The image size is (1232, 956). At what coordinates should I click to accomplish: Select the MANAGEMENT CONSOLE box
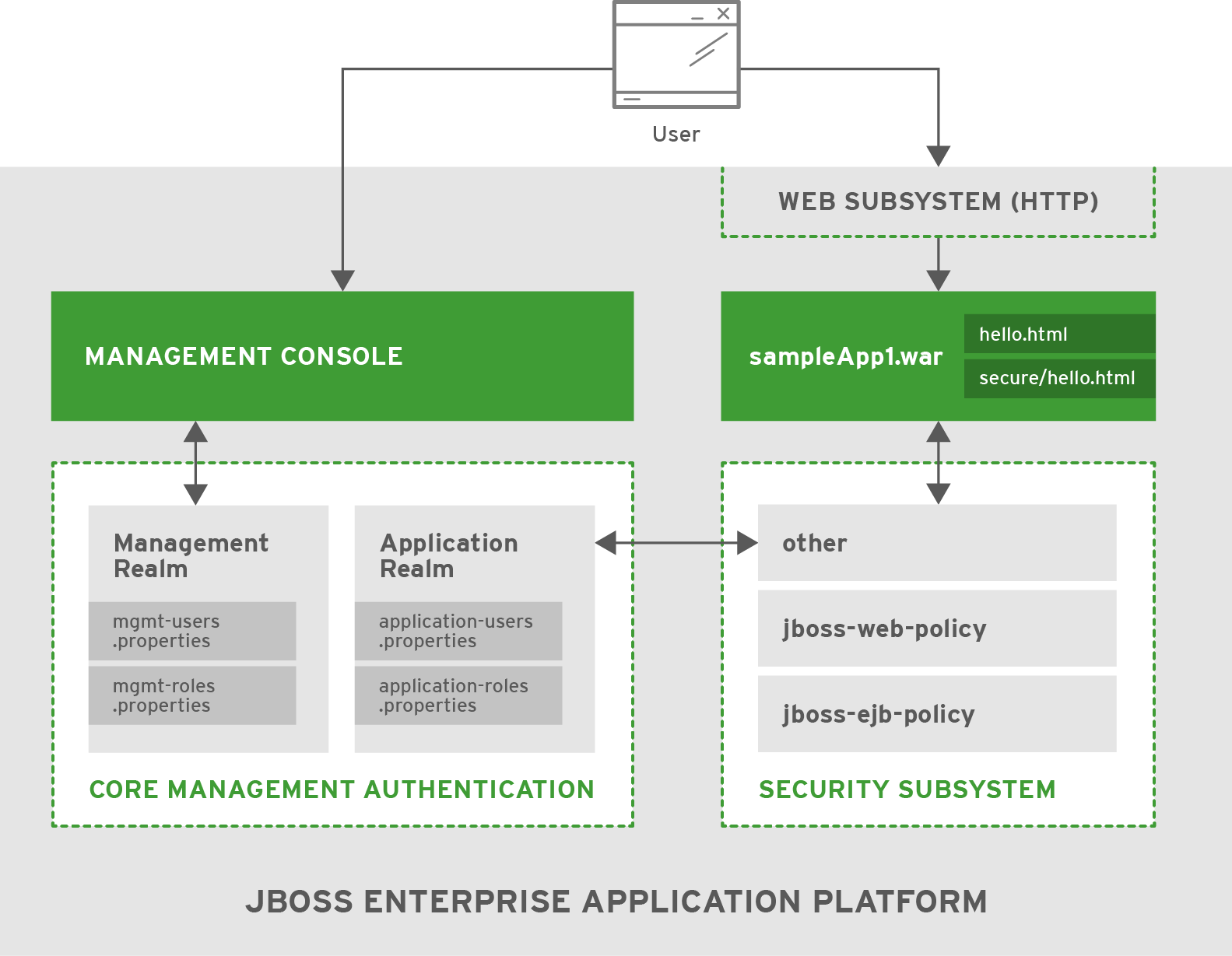coord(342,356)
